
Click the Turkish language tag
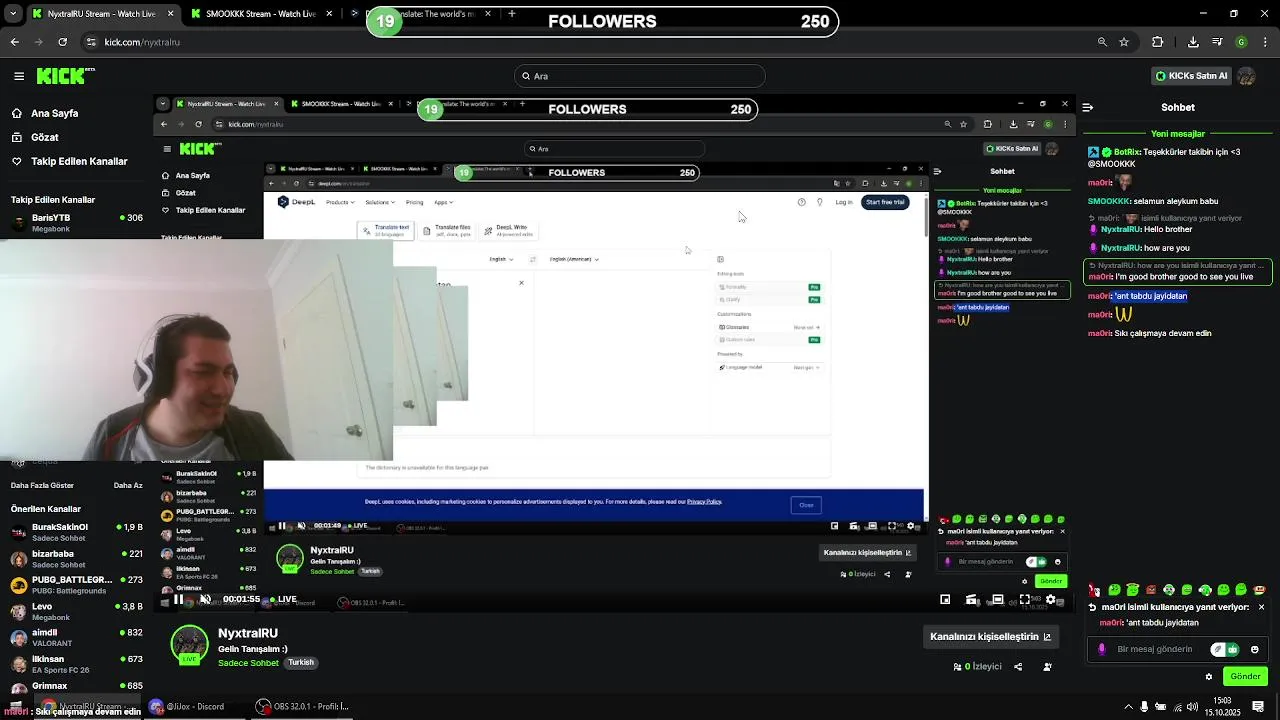[301, 663]
